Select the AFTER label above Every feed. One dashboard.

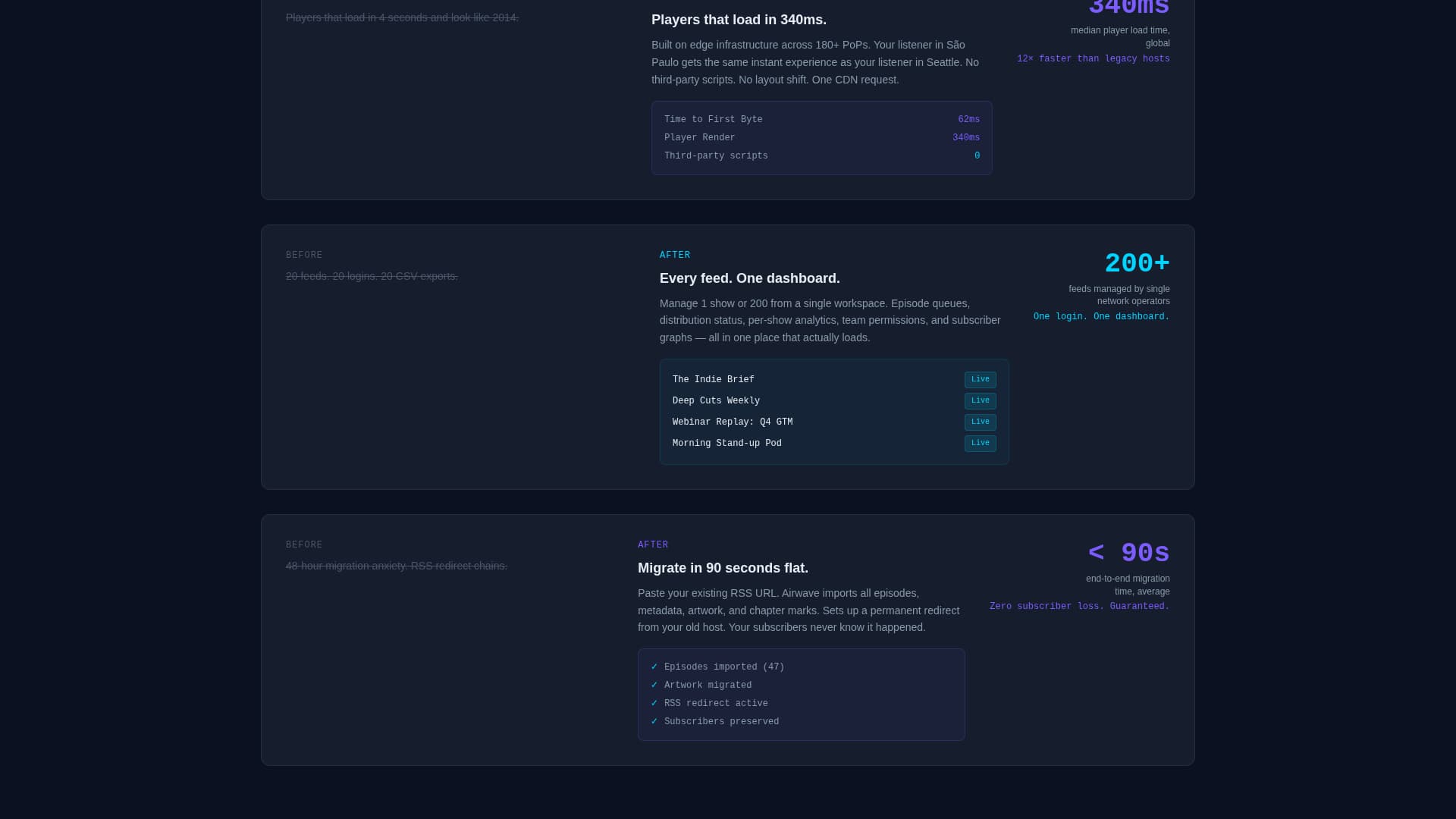pos(675,255)
